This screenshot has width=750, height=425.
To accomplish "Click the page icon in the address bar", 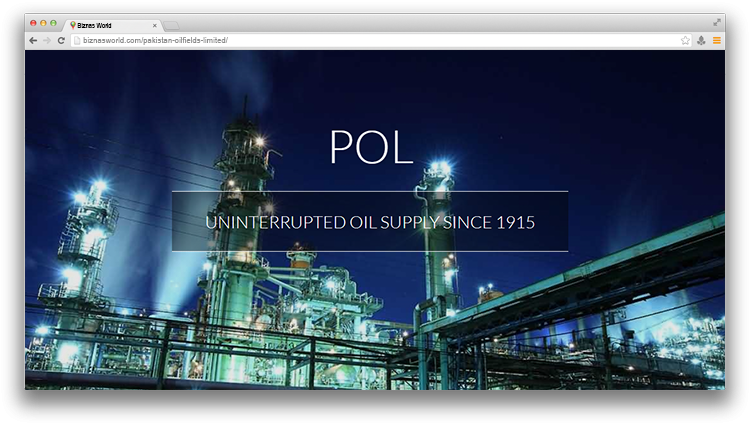I will coord(77,40).
